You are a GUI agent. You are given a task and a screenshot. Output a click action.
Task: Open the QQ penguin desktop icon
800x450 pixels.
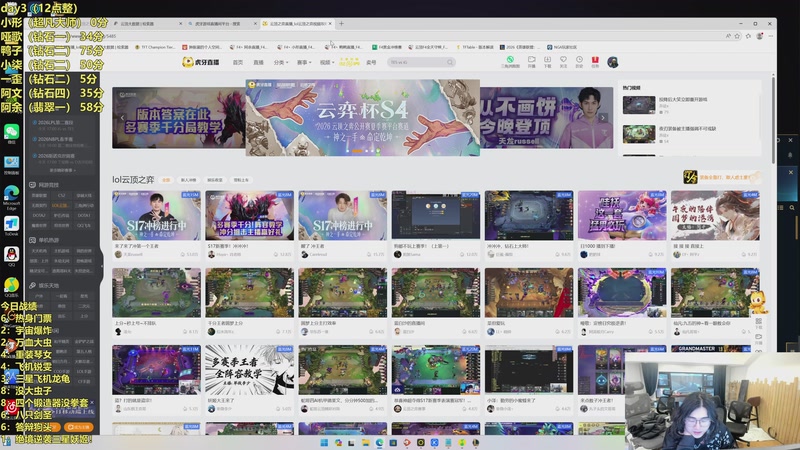tap(11, 255)
